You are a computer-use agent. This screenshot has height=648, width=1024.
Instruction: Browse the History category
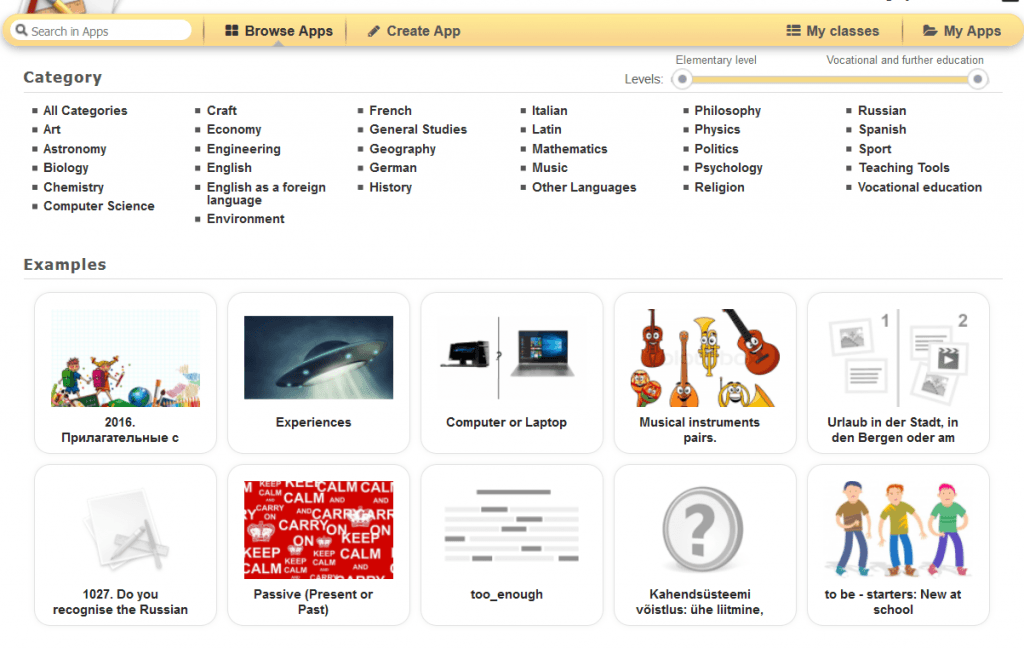[391, 187]
